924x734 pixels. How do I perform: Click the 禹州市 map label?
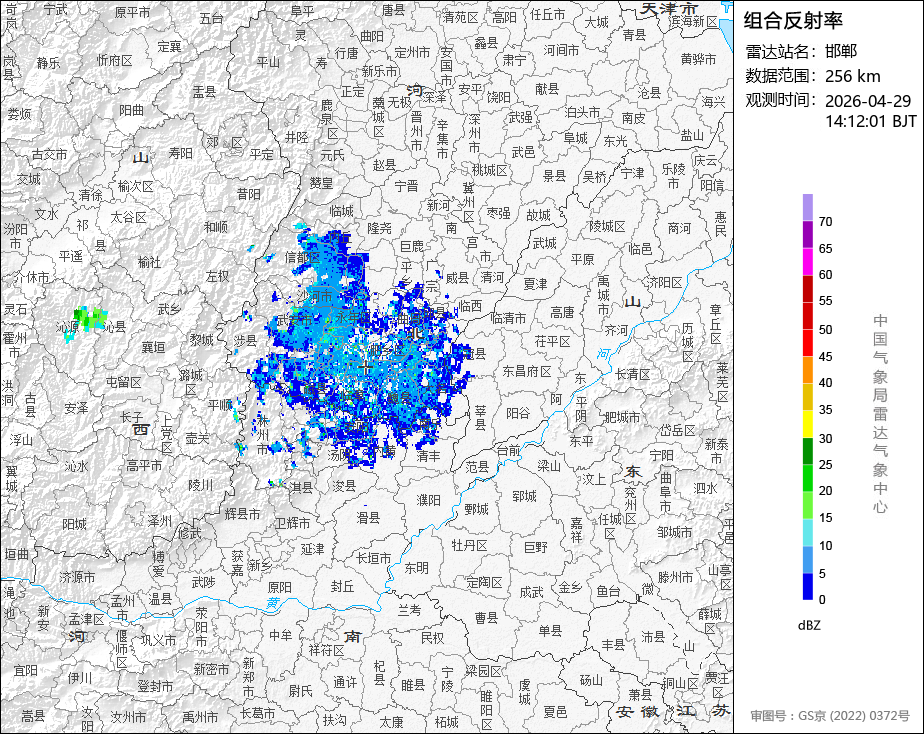[200, 717]
